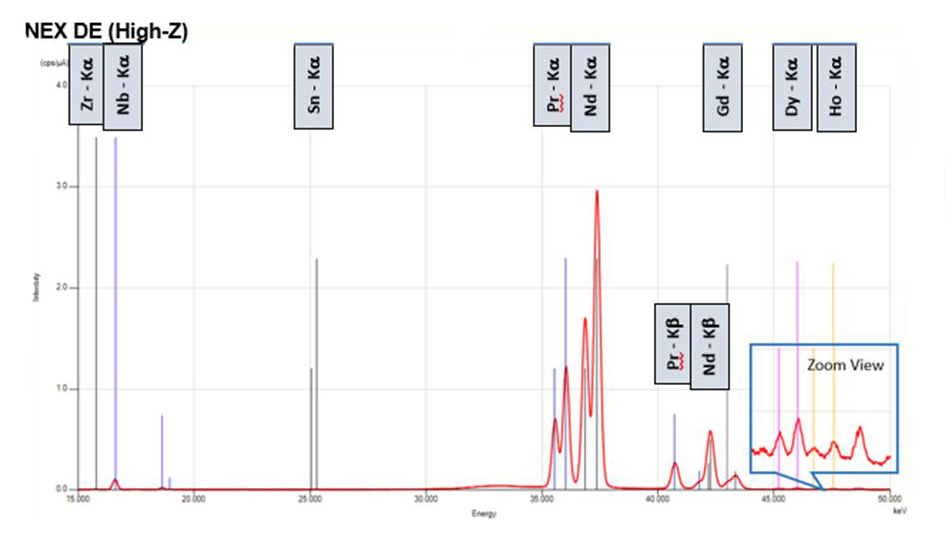
Task: Select the Nd - Kβ label box
Action: coord(710,343)
